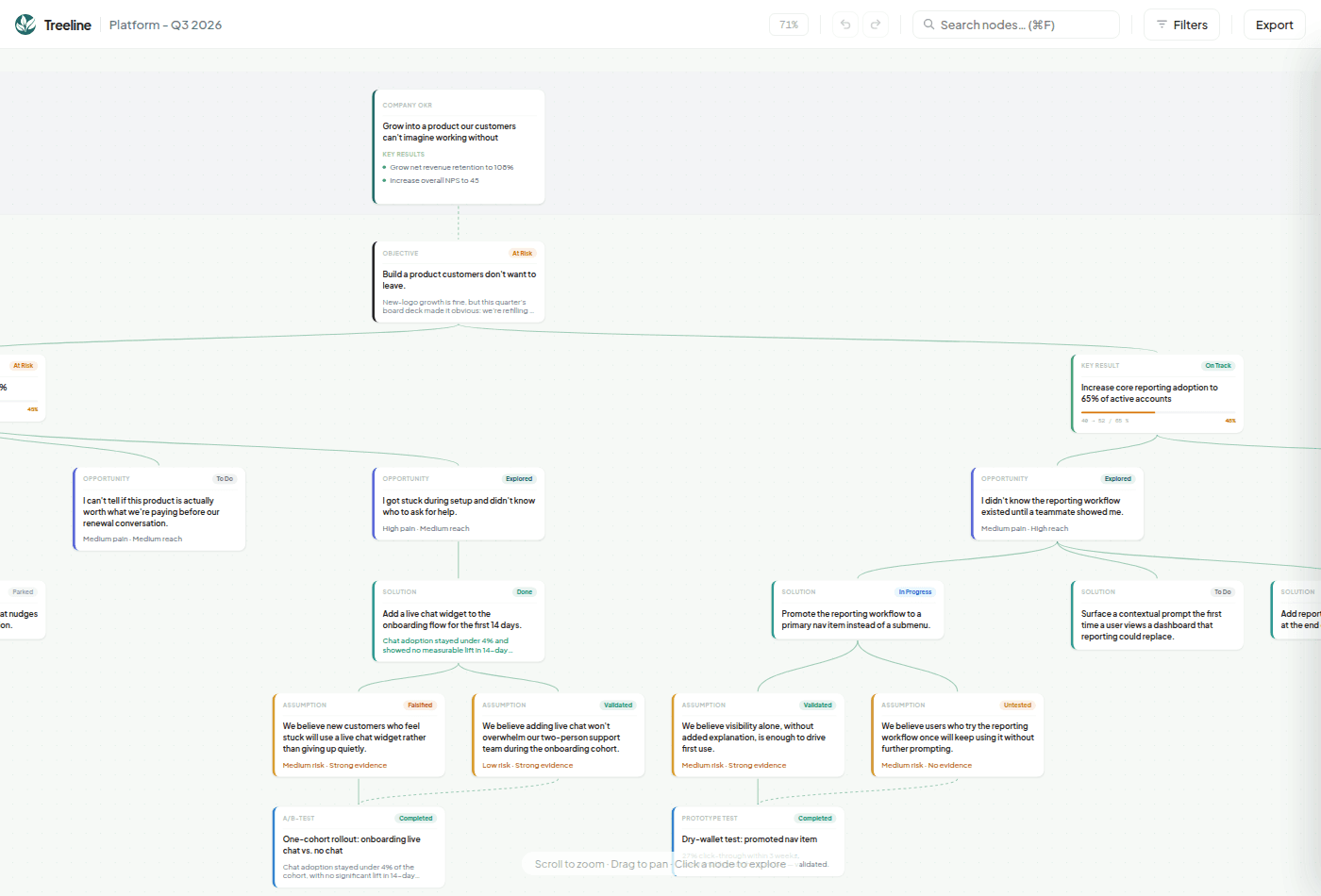Click the Done badge on the live chat solution

click(525, 592)
